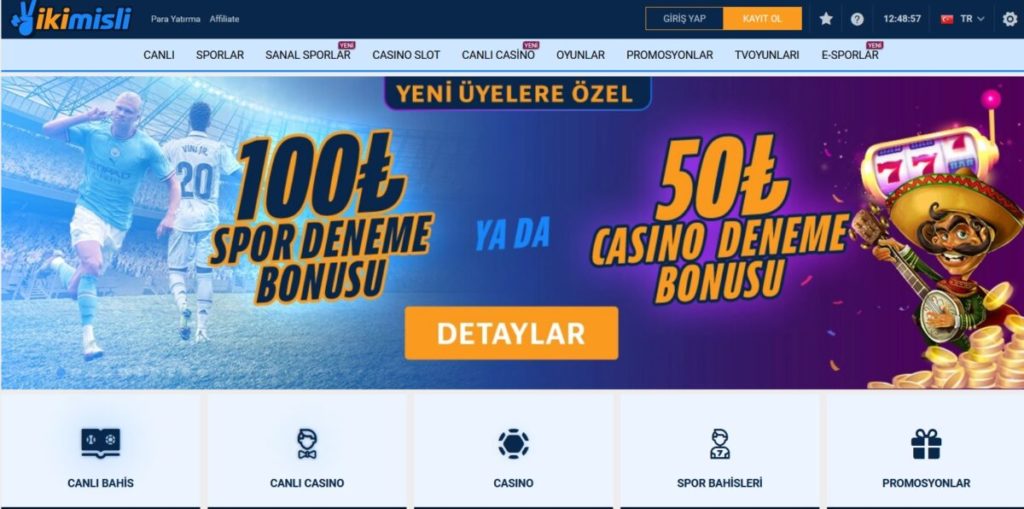Screen dimensions: 1024x509
Task: Click the KAYIT OL button
Action: [762, 18]
